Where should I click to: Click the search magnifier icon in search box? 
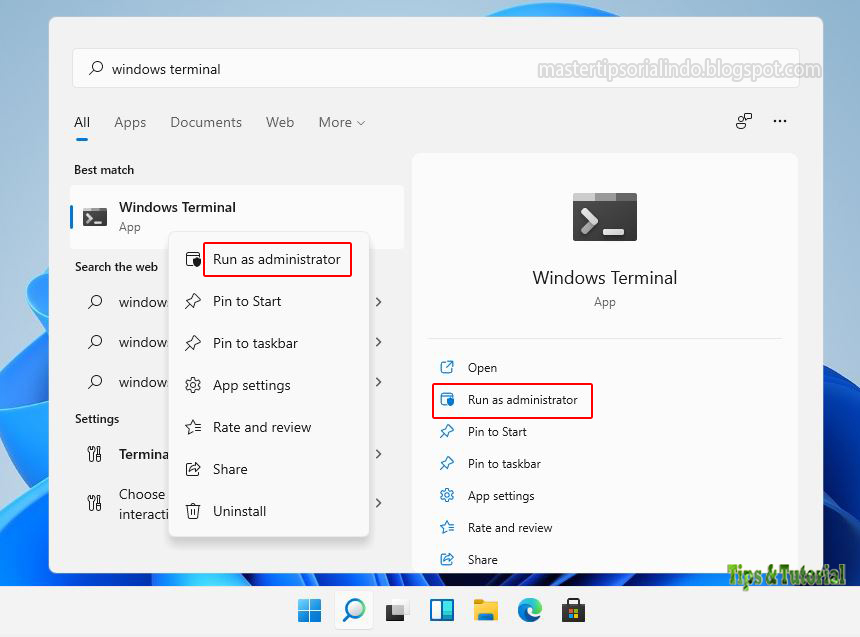pos(96,68)
